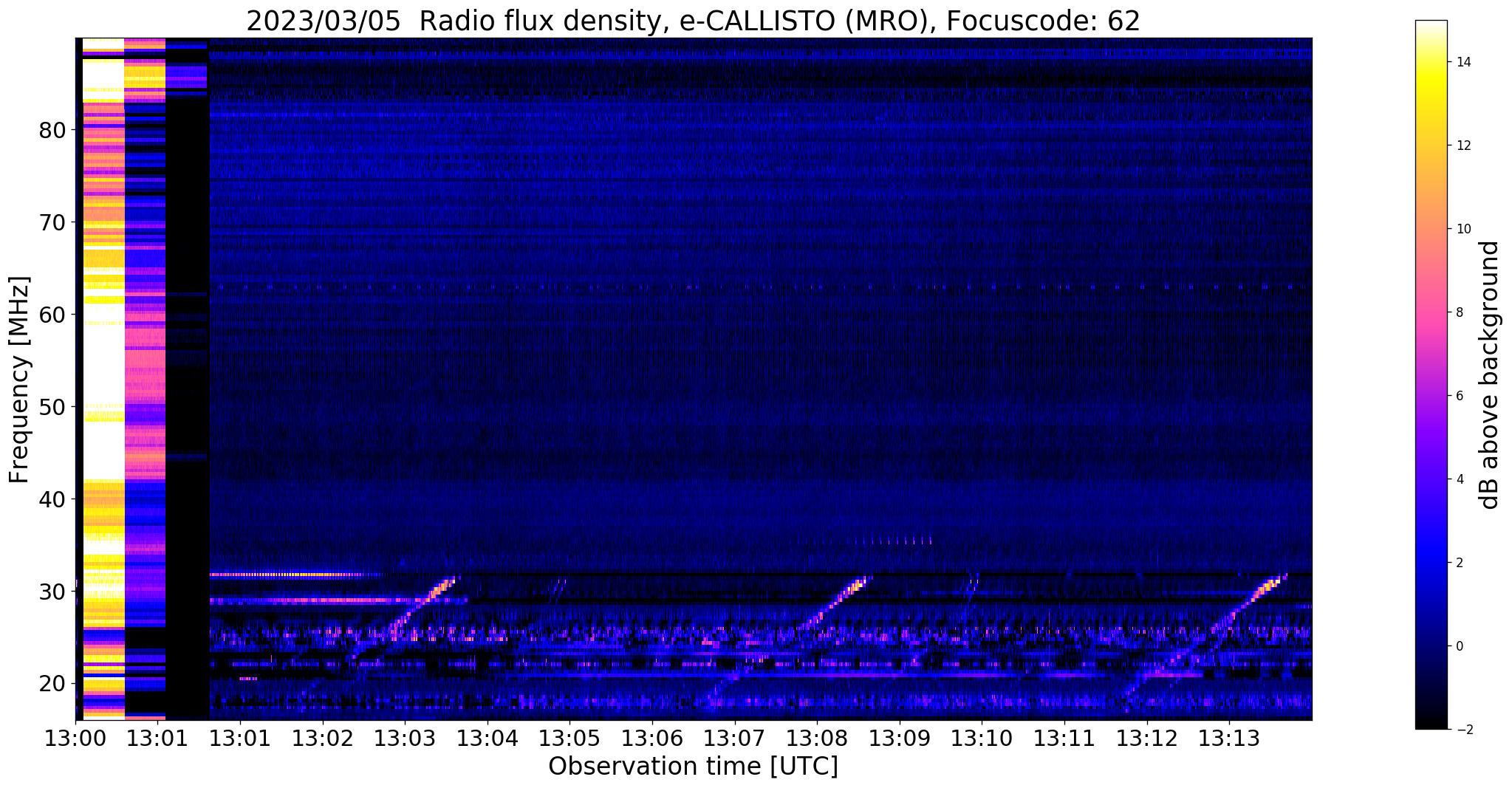Click the 13:13 time tick label
This screenshot has width=1512, height=788.
[1229, 738]
